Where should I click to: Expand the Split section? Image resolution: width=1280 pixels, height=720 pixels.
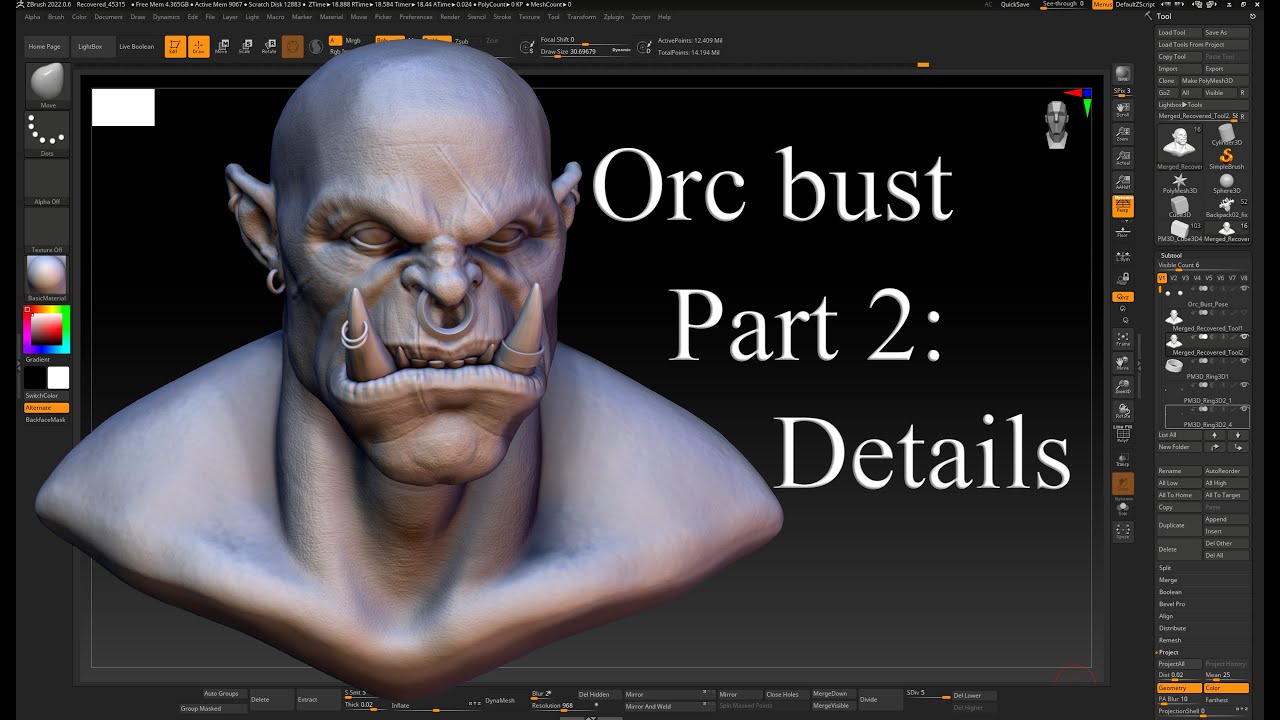[x=1165, y=568]
